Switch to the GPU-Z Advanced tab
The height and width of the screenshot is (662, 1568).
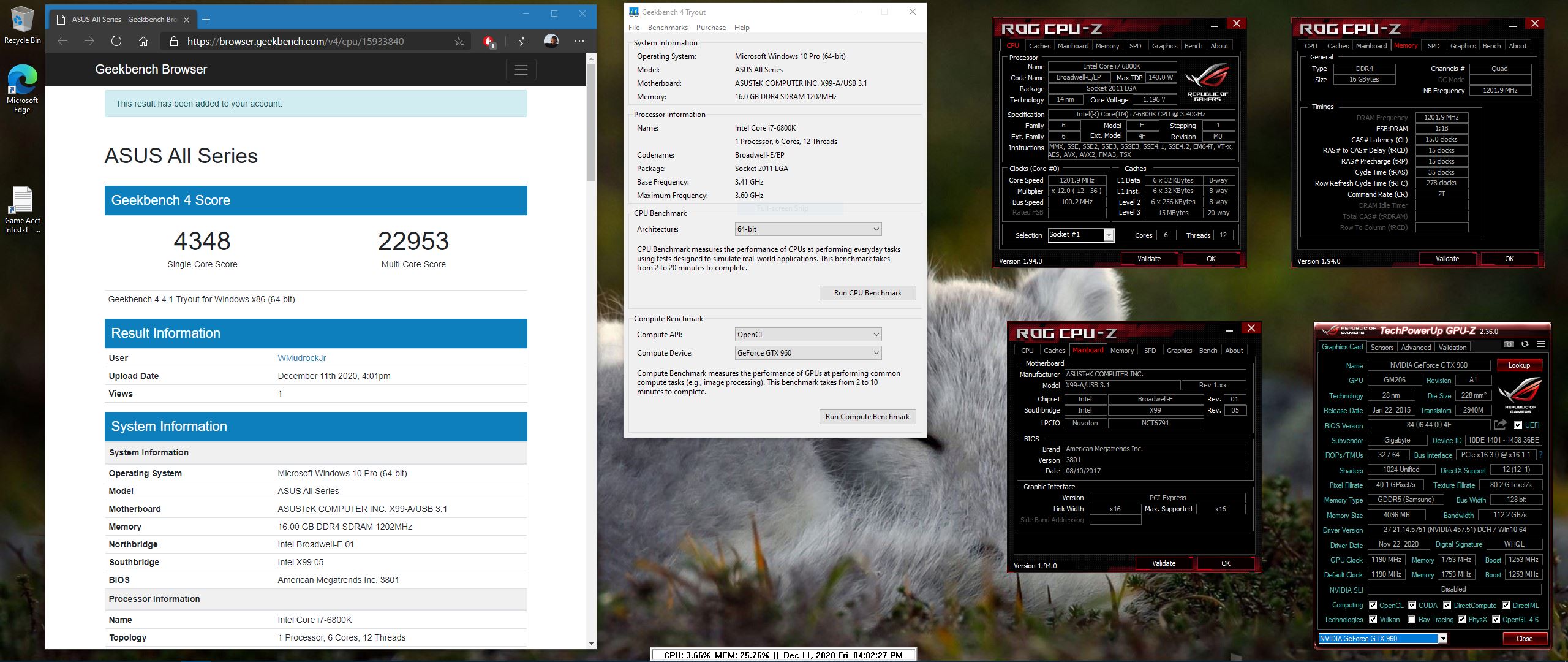point(1416,348)
